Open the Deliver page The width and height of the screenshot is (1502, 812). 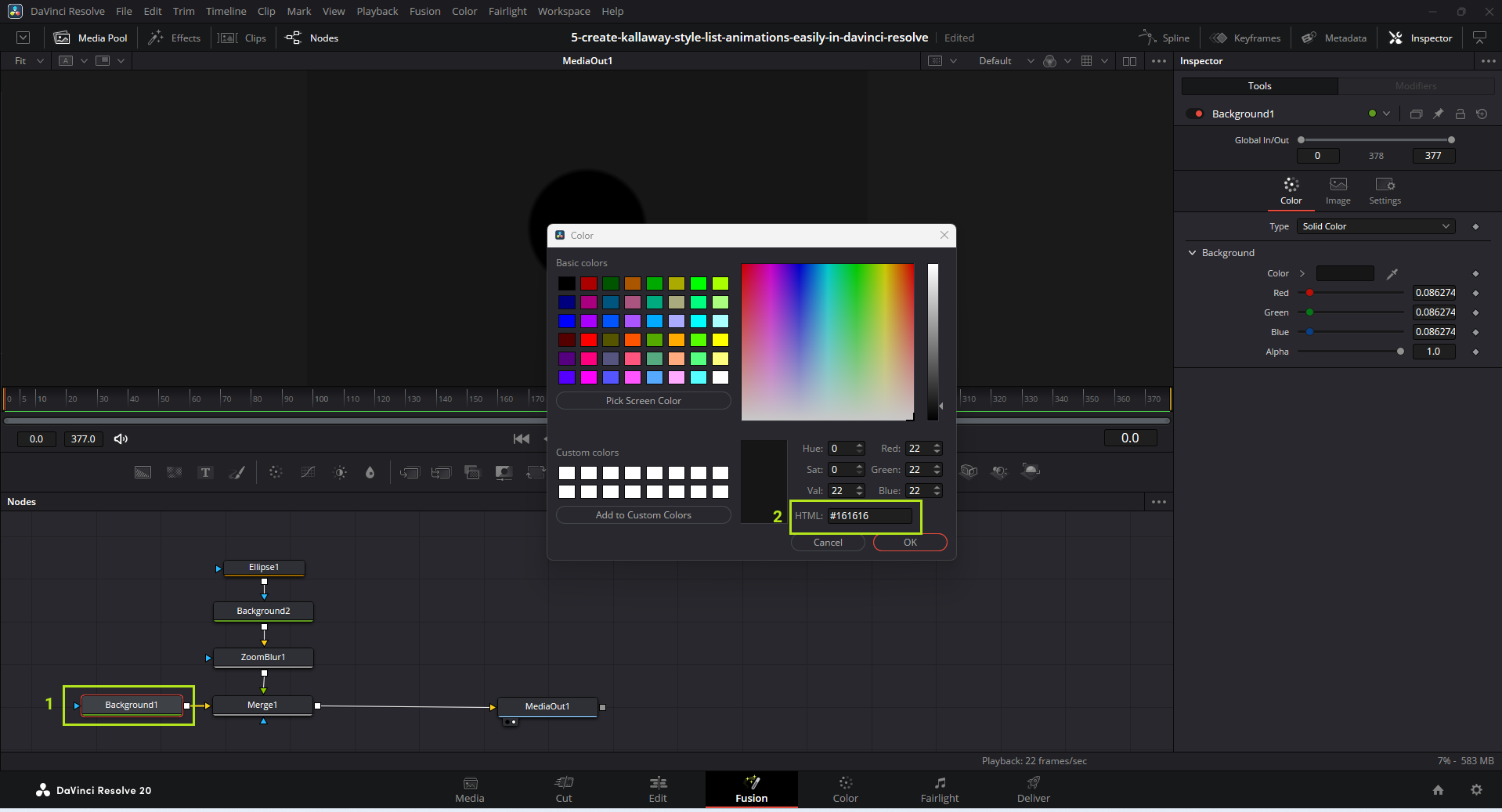point(1033,789)
